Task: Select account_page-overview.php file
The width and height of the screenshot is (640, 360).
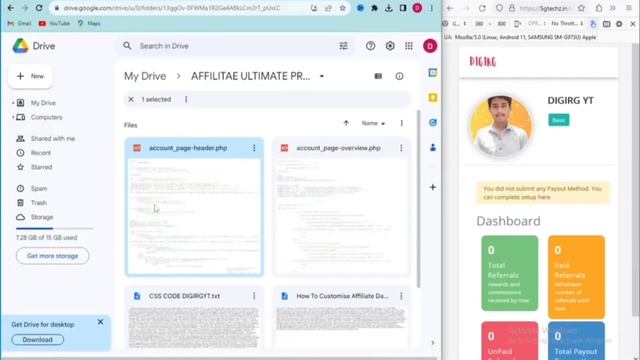Action: click(341, 207)
